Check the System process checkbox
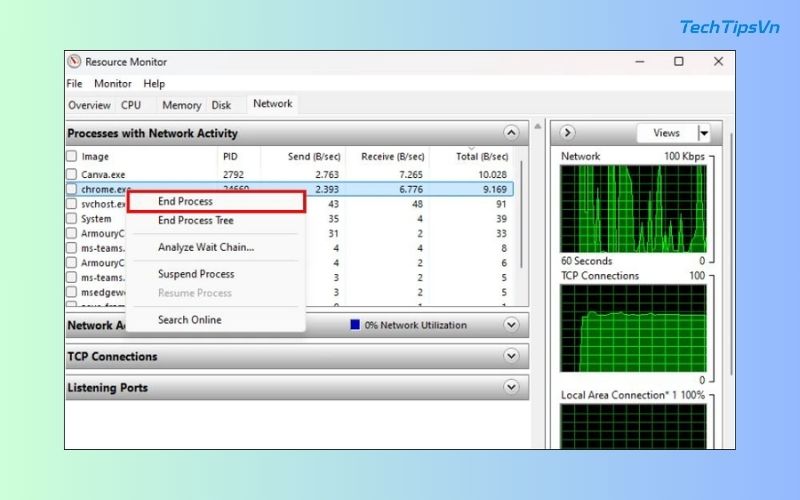The width and height of the screenshot is (800, 500). click(72, 219)
